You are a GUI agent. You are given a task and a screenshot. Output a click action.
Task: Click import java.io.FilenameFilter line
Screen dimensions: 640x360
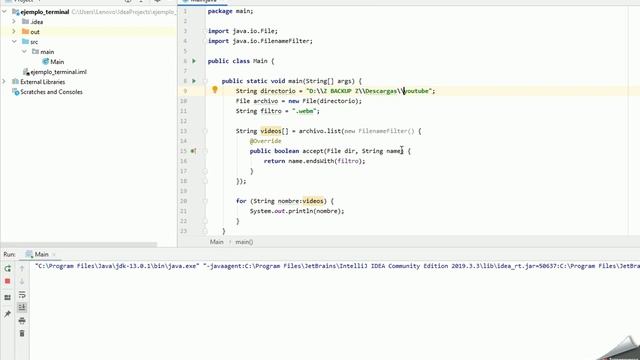pyautogui.click(x=260, y=41)
